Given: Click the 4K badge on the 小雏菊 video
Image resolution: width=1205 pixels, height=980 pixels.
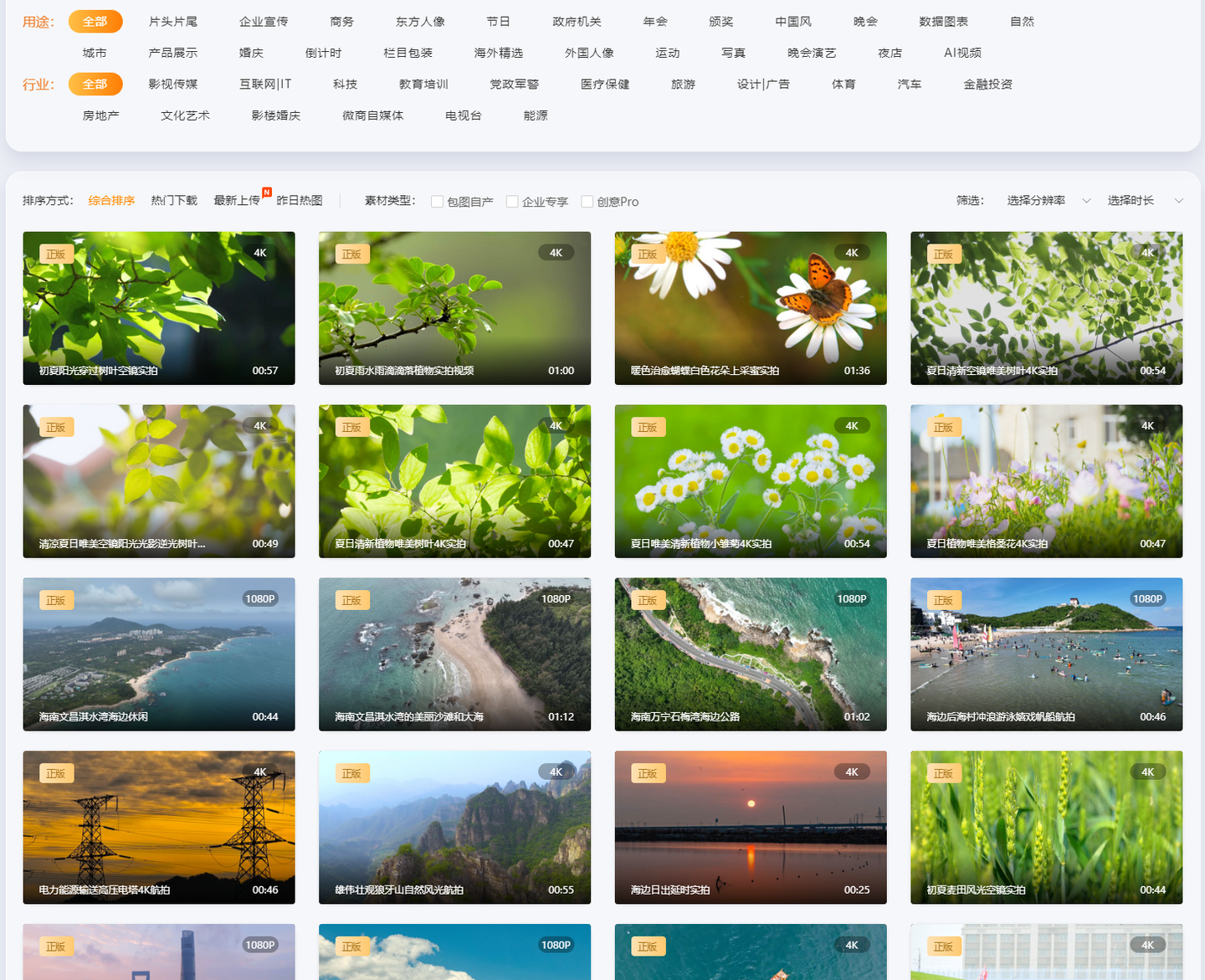Looking at the screenshot, I should [852, 426].
